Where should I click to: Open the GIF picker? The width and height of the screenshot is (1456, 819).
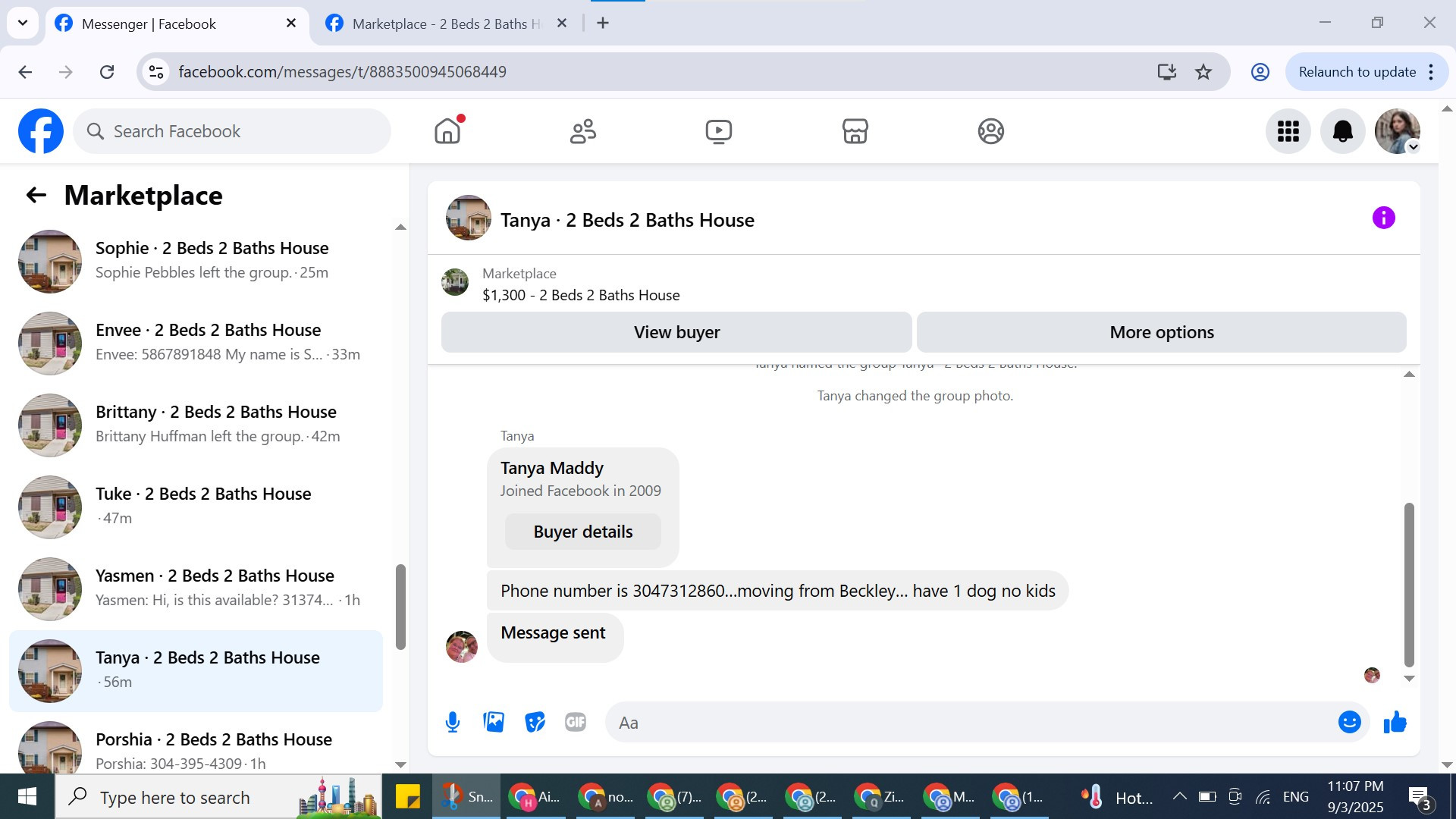pyautogui.click(x=576, y=723)
